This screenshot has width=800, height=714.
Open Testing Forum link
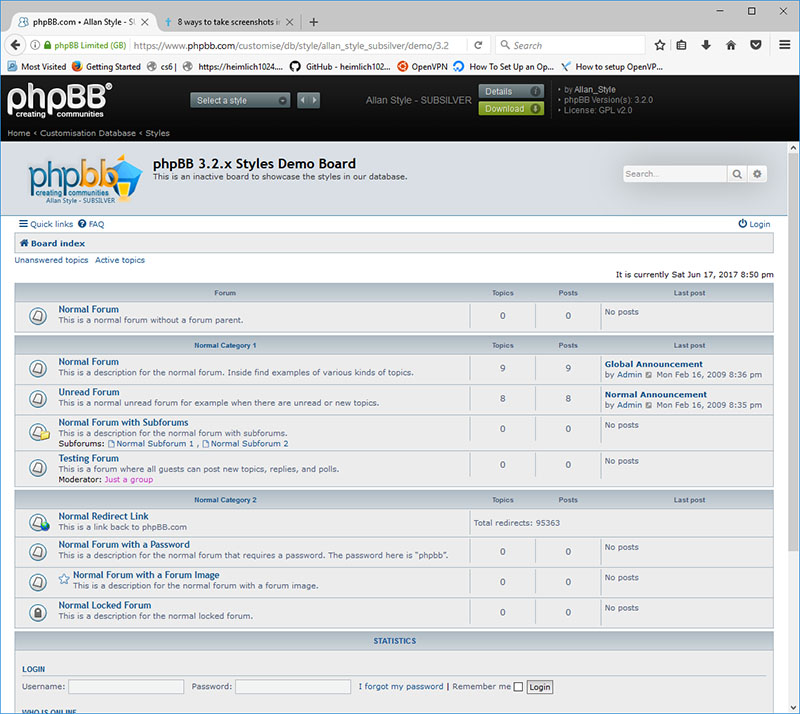[88, 458]
